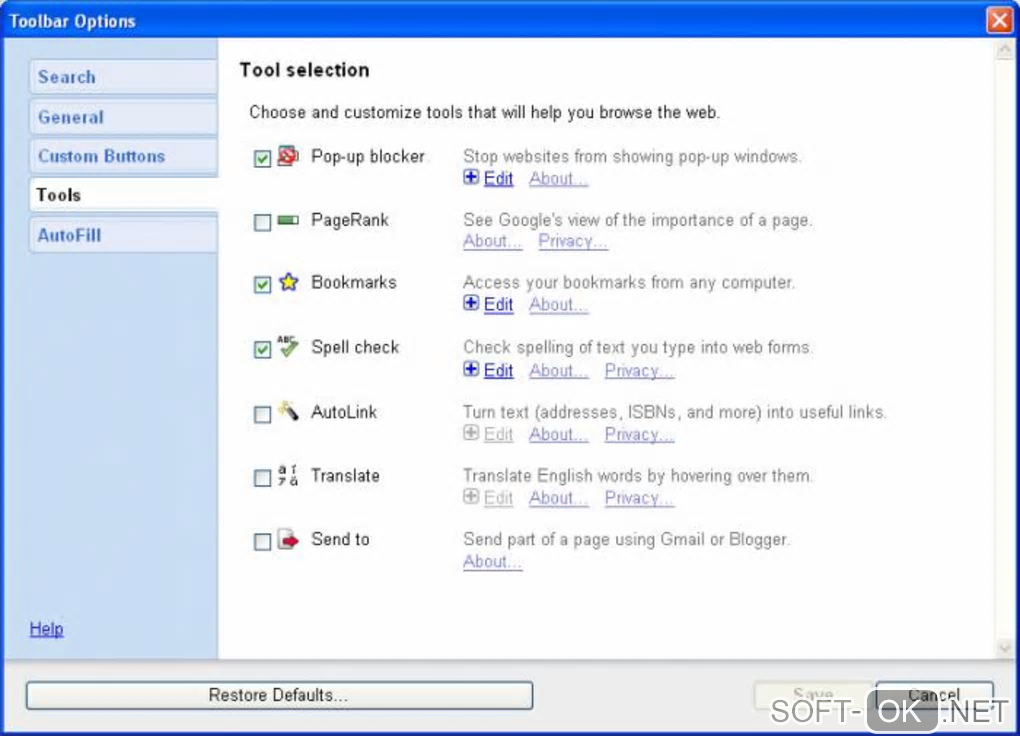Uncheck the Bookmarks checkbox
The height and width of the screenshot is (736, 1020).
262,284
